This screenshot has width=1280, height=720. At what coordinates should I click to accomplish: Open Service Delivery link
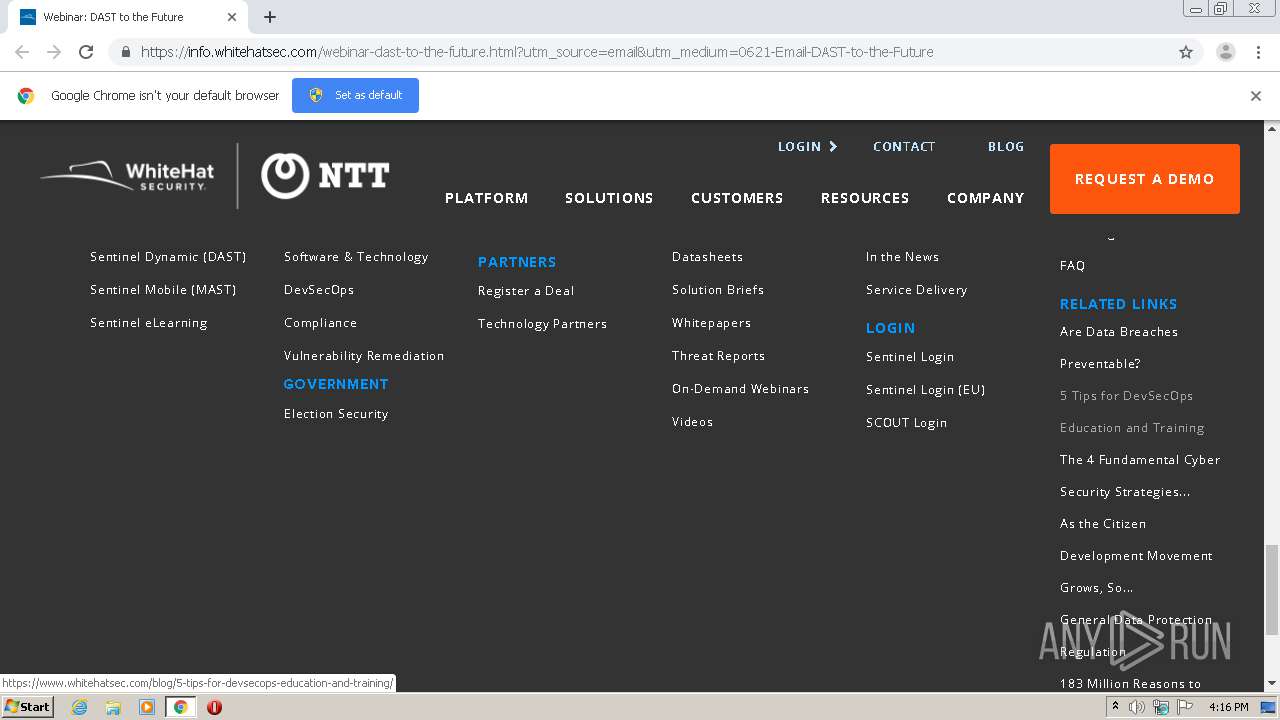pos(916,290)
